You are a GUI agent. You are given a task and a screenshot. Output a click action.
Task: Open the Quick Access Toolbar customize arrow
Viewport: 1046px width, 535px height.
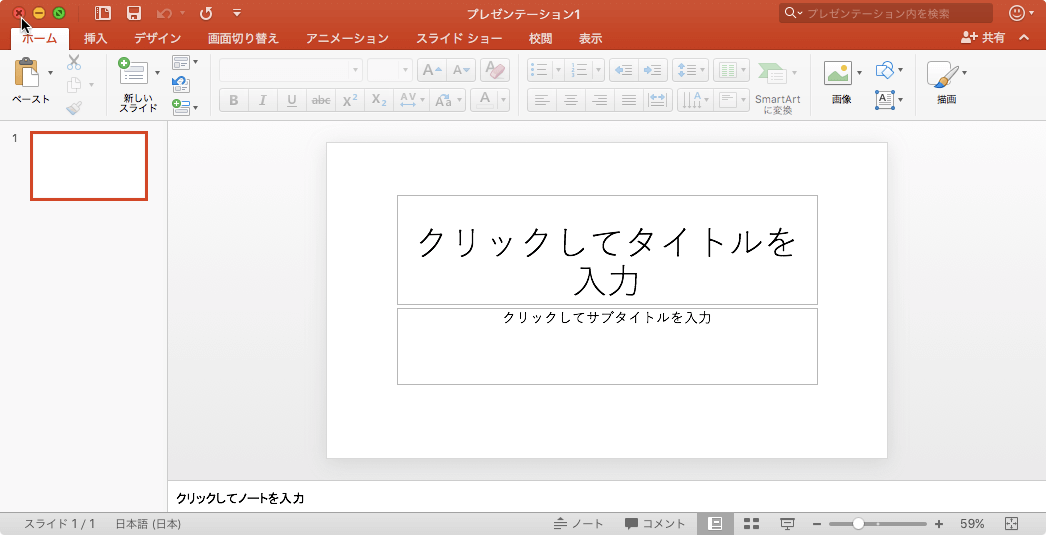click(x=237, y=13)
